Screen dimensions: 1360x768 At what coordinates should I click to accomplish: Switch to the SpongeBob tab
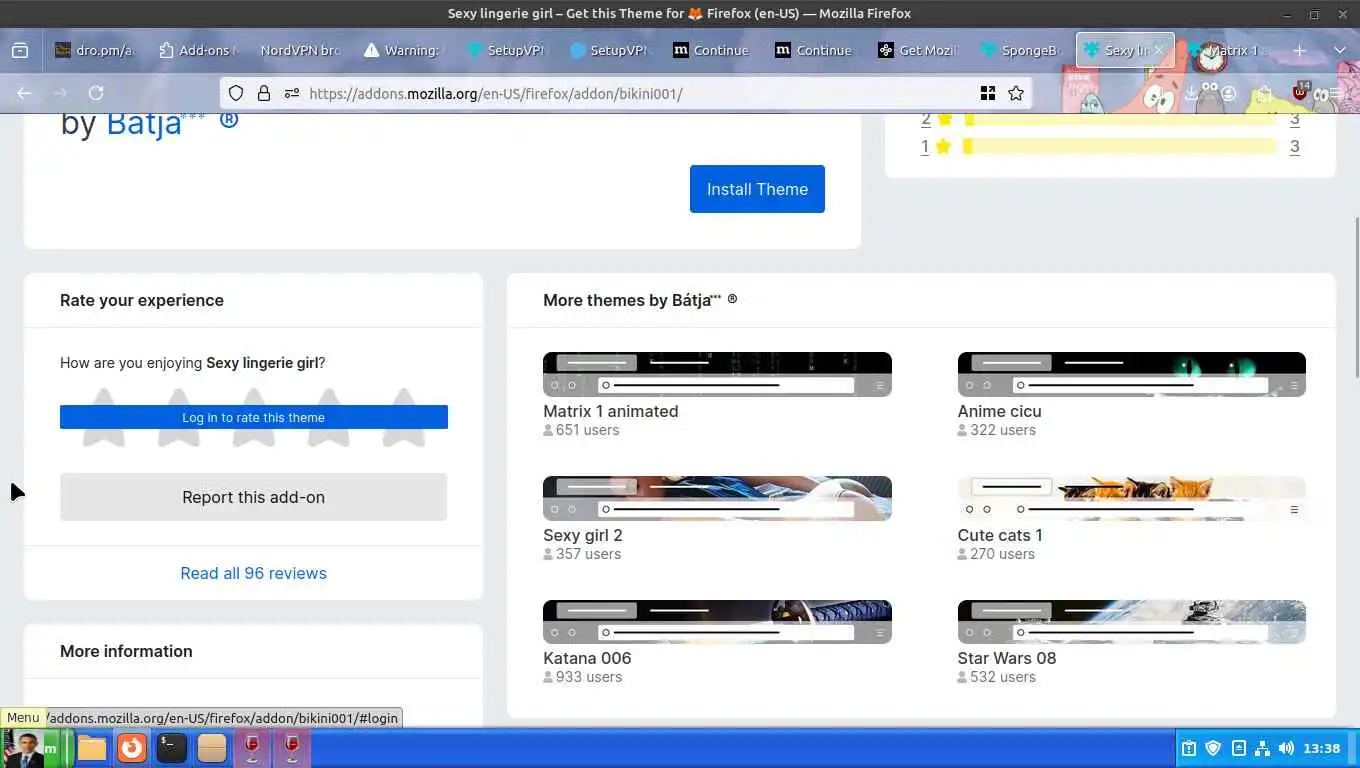[1019, 50]
